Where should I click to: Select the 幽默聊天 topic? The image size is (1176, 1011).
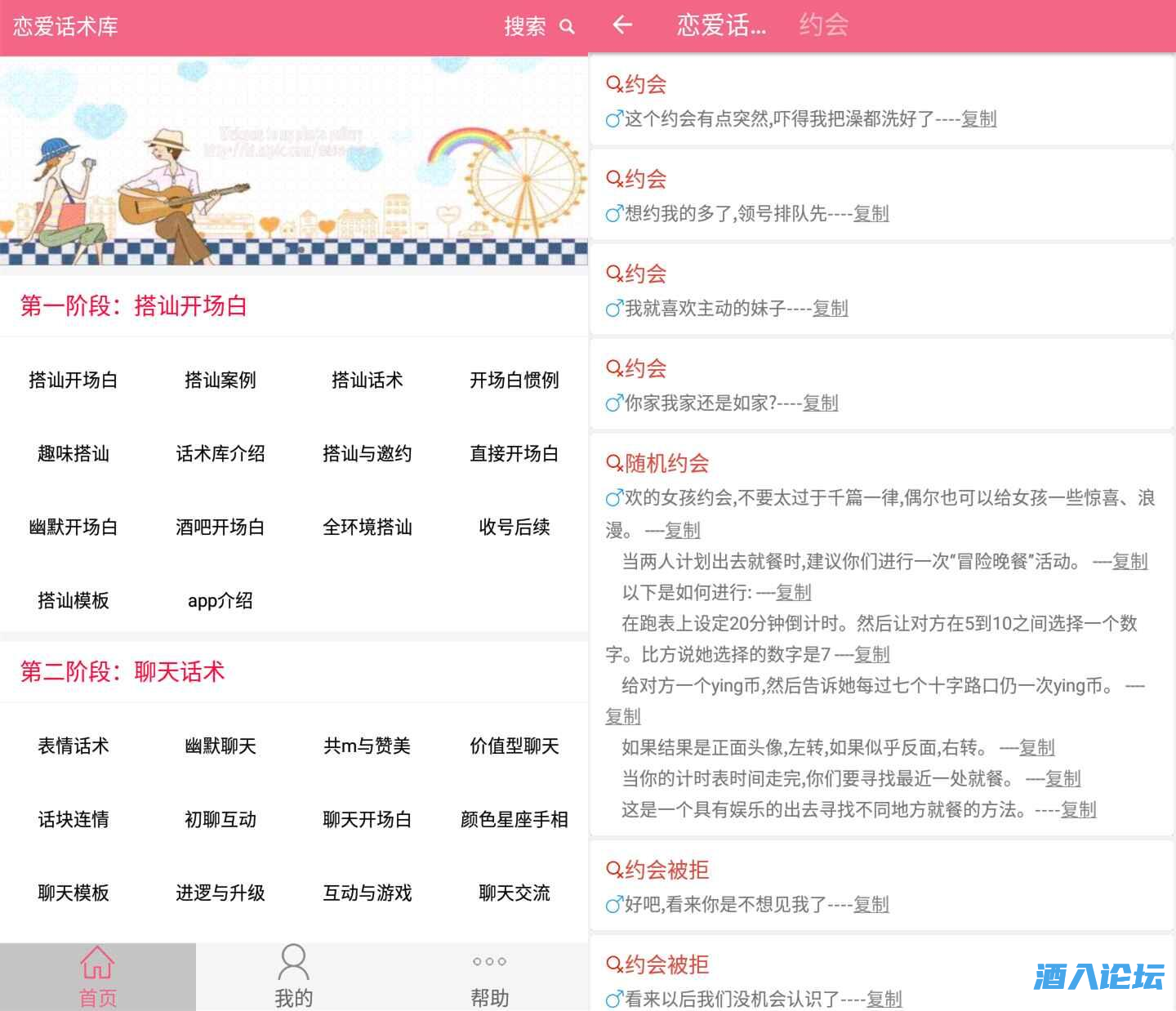coord(220,746)
